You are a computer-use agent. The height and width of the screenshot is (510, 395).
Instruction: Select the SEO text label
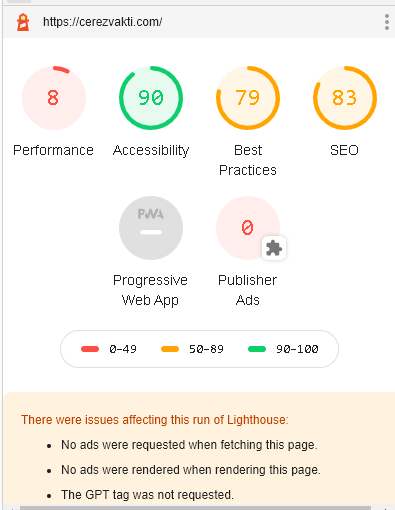pyautogui.click(x=344, y=150)
